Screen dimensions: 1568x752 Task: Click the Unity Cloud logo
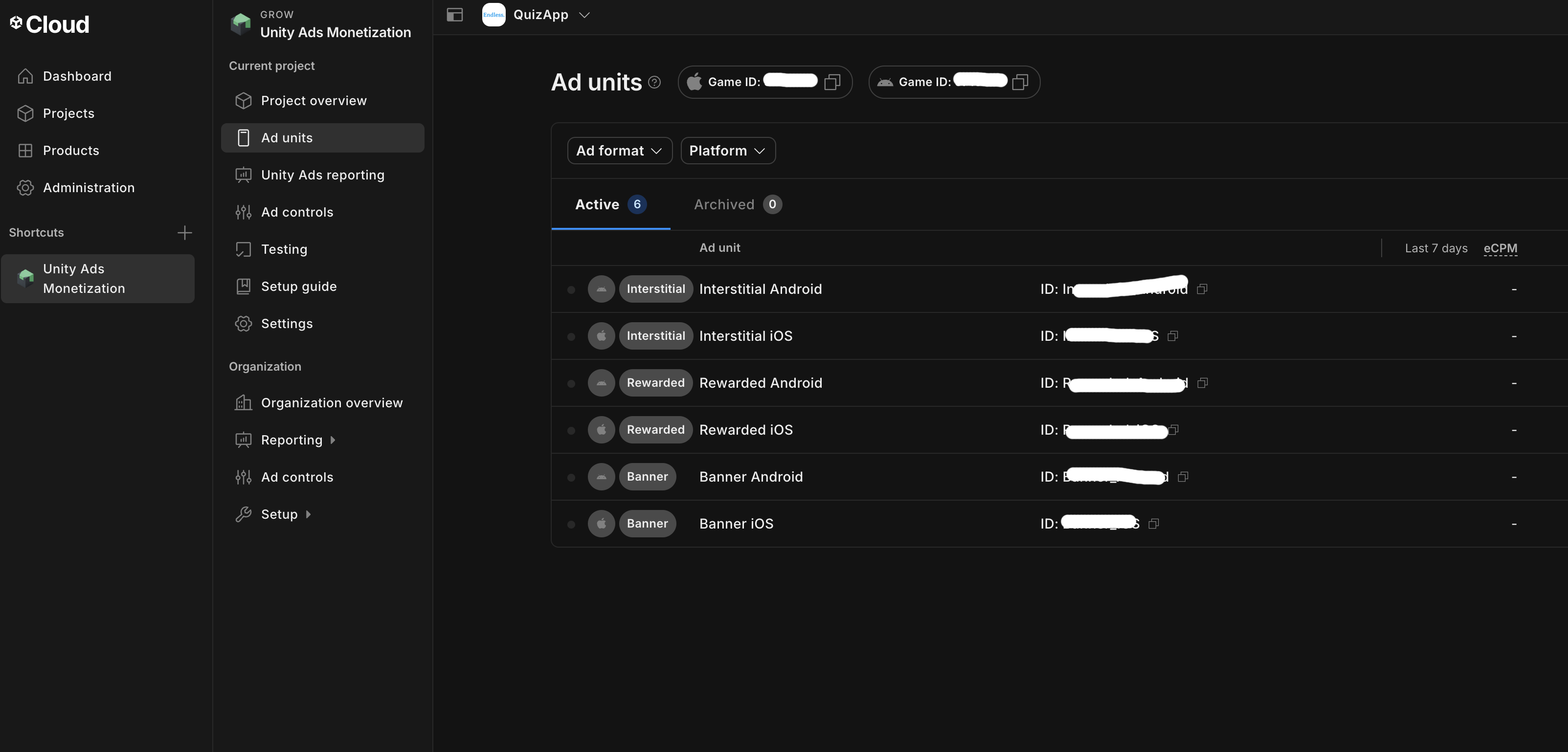49,24
